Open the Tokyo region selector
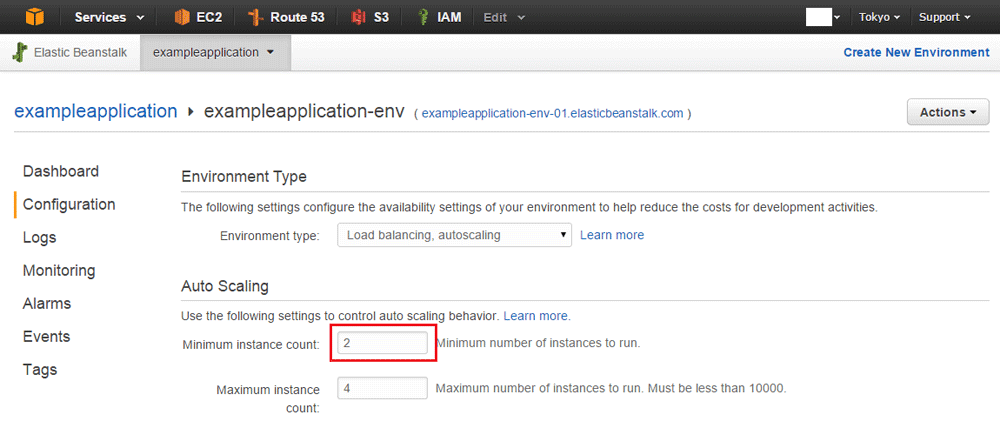The height and width of the screenshot is (428, 1000). point(879,17)
